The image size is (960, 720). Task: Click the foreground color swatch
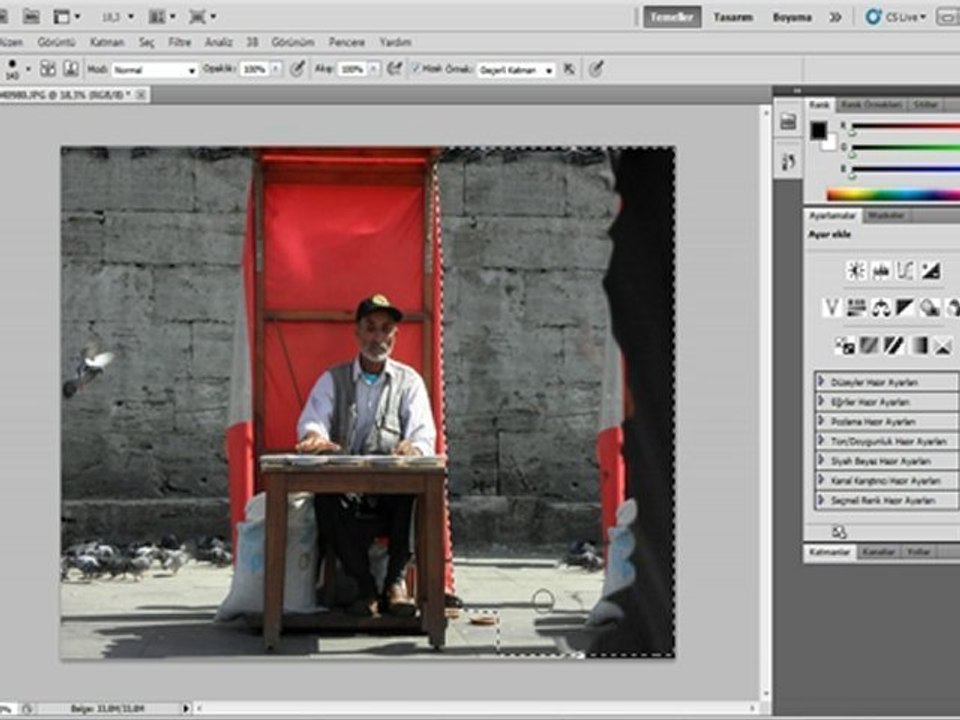819,130
